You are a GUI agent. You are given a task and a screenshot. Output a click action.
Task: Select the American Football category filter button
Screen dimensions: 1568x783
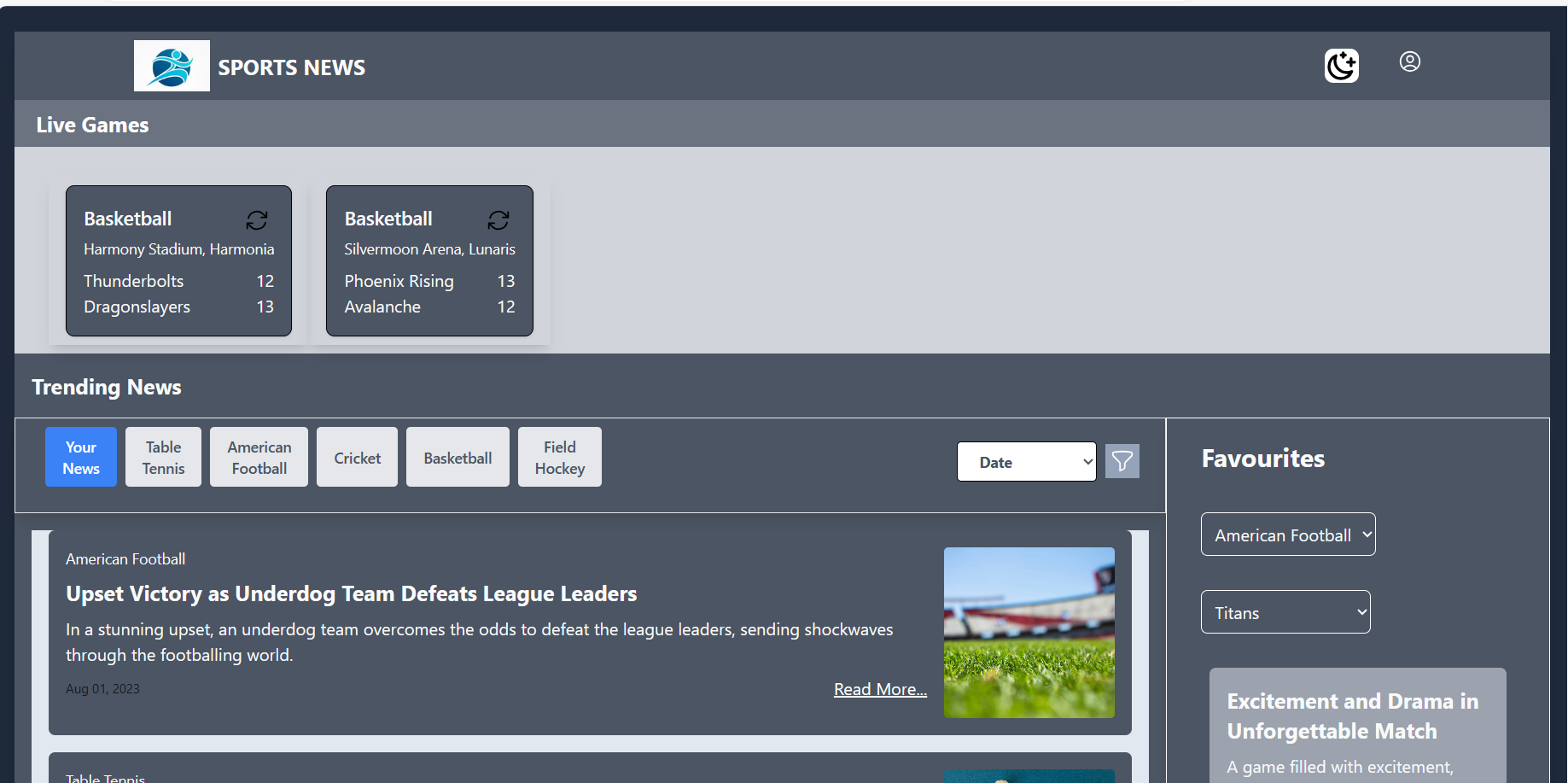[258, 456]
